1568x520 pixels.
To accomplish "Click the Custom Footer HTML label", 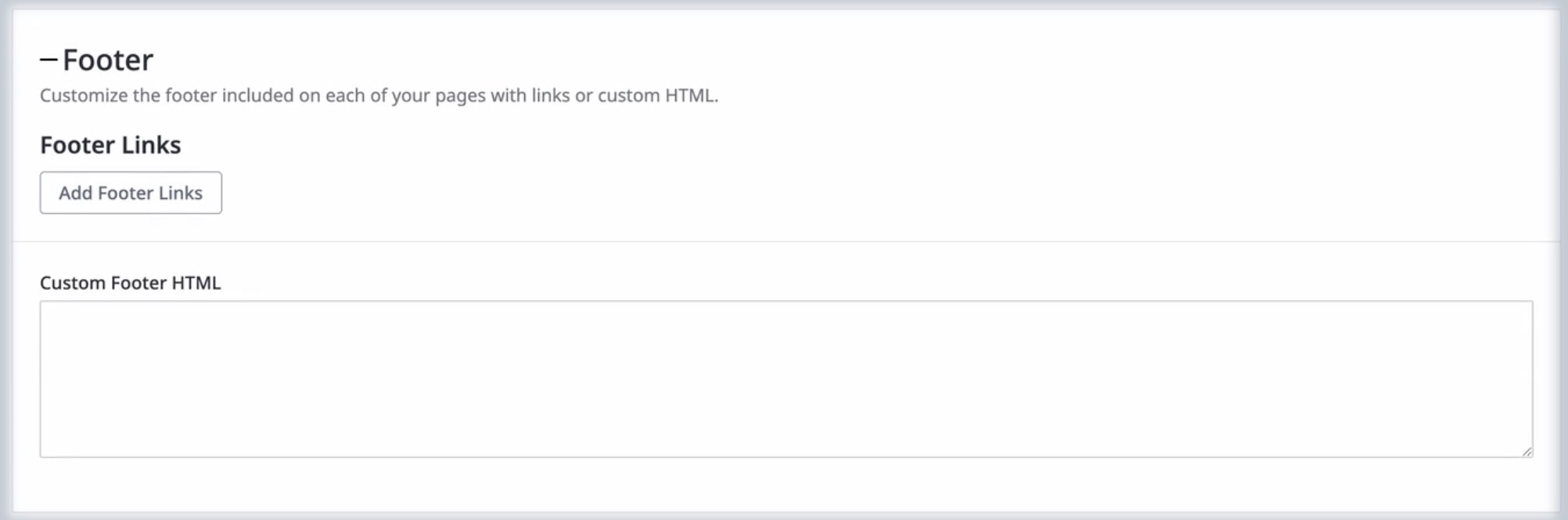I will pyautogui.click(x=130, y=283).
